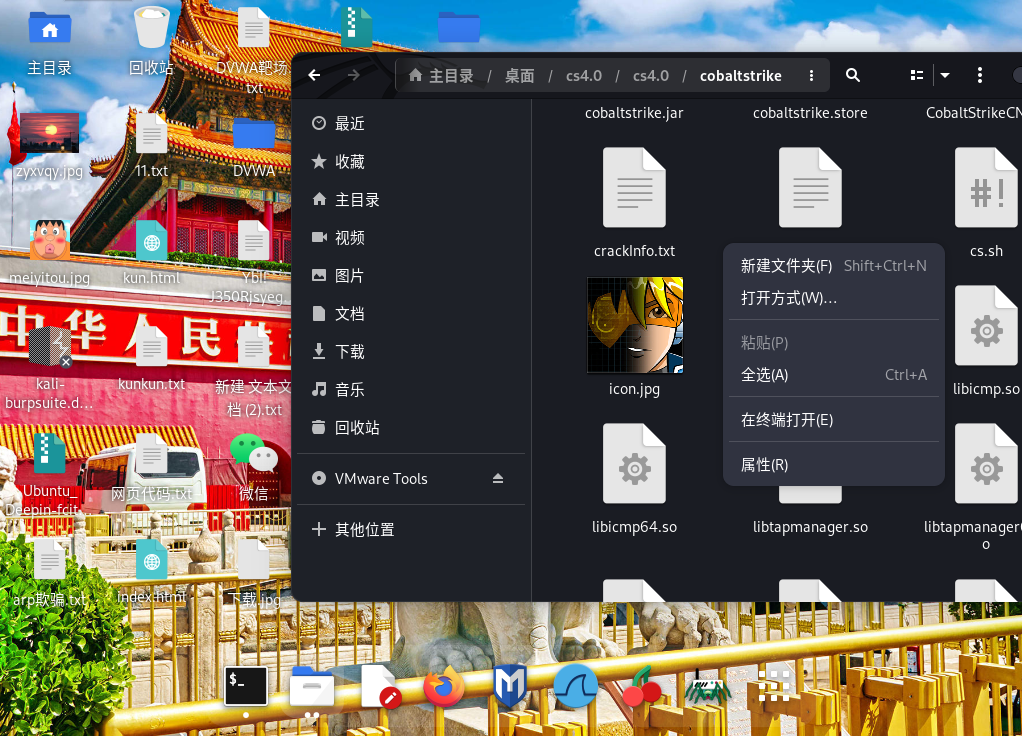Launch Wireshark from the dock

point(576,686)
